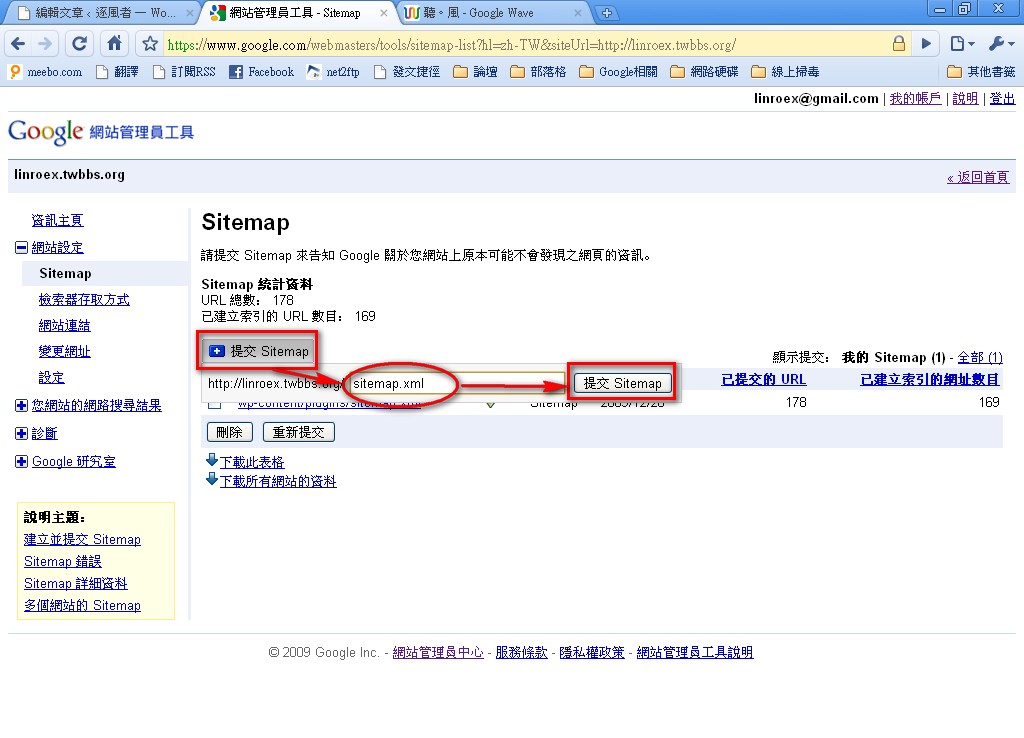This screenshot has width=1024, height=738.
Task: Click the 提交 Sitemap expand button
Action: (259, 351)
